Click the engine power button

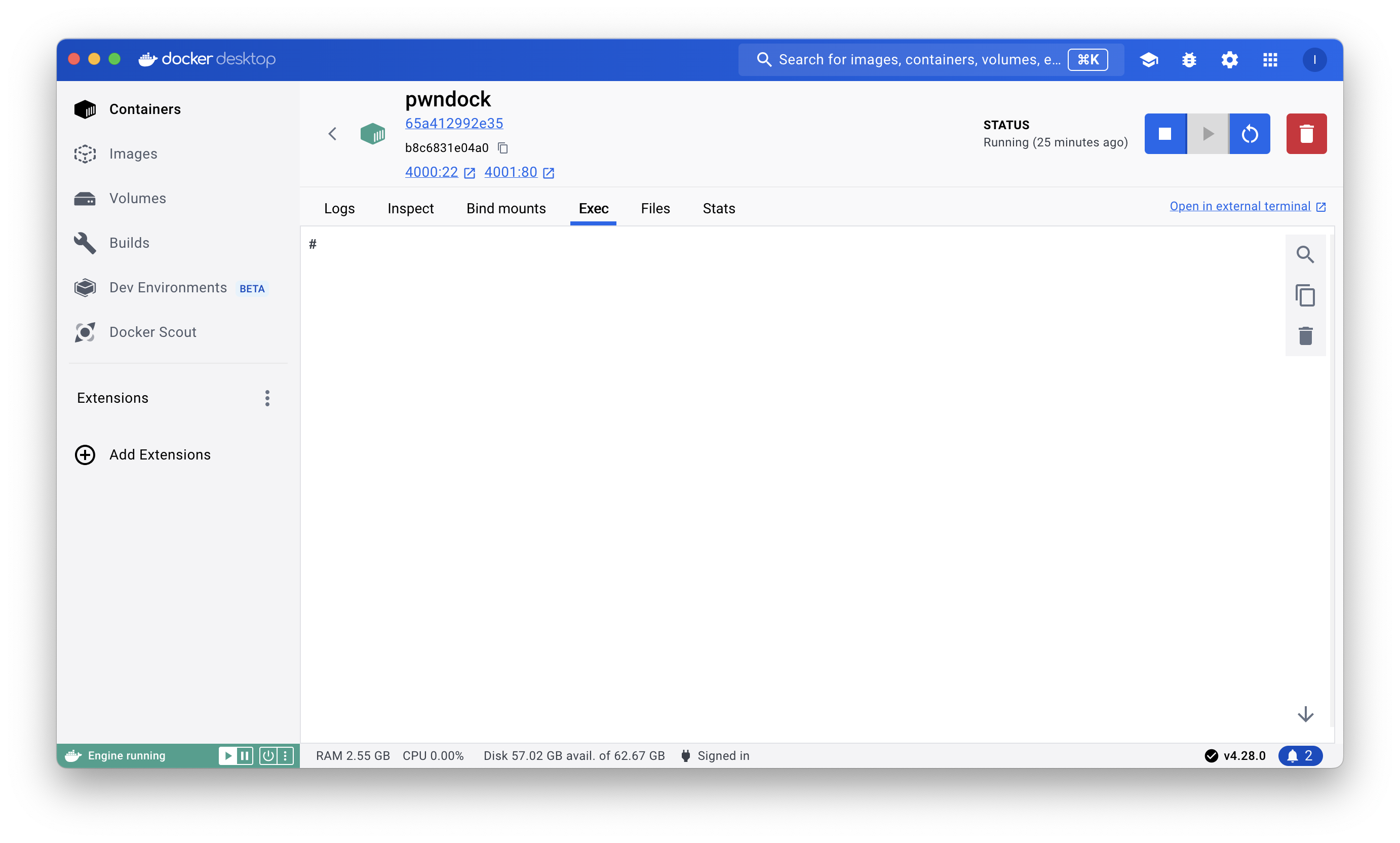coord(268,755)
